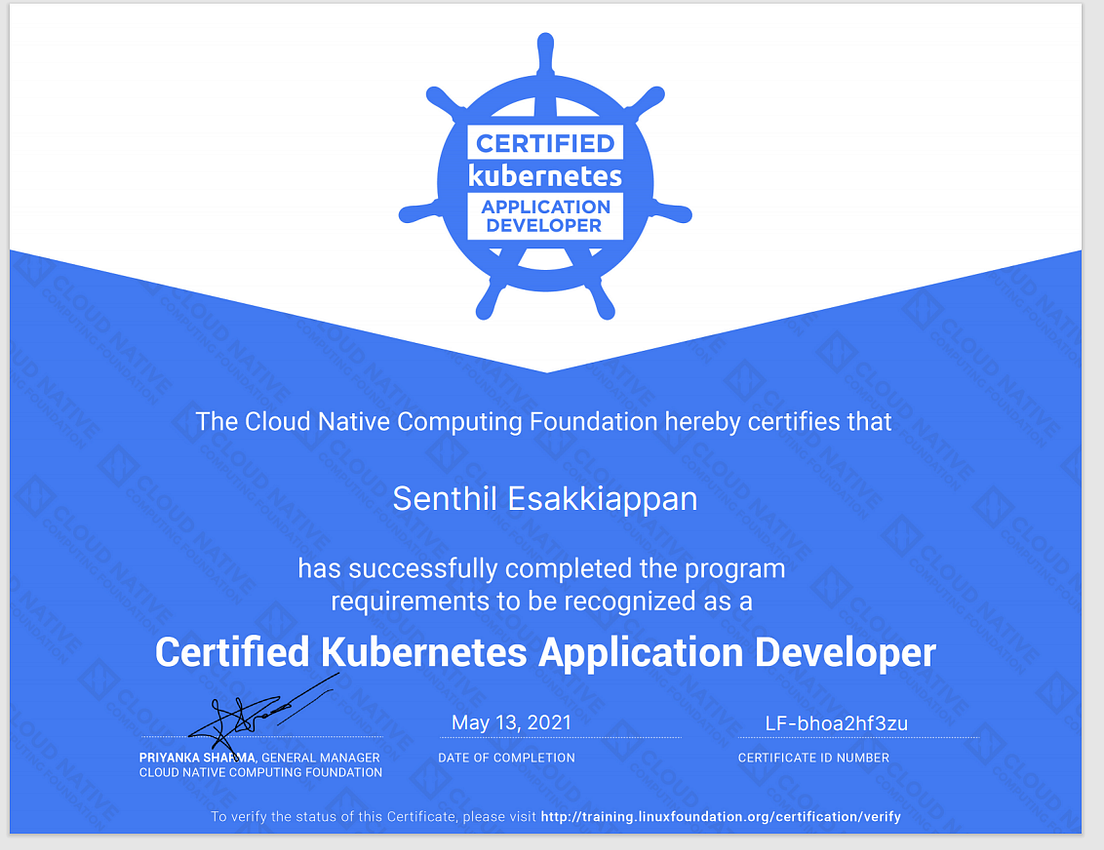Click the 'CERTIFICATE ID NUMBER' label
Image resolution: width=1104 pixels, height=850 pixels.
click(x=813, y=758)
